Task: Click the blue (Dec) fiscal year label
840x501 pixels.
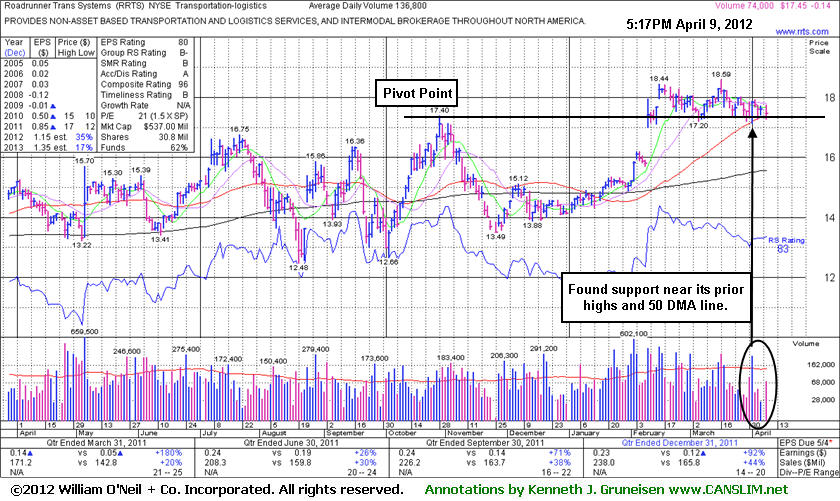Action: coord(14,53)
